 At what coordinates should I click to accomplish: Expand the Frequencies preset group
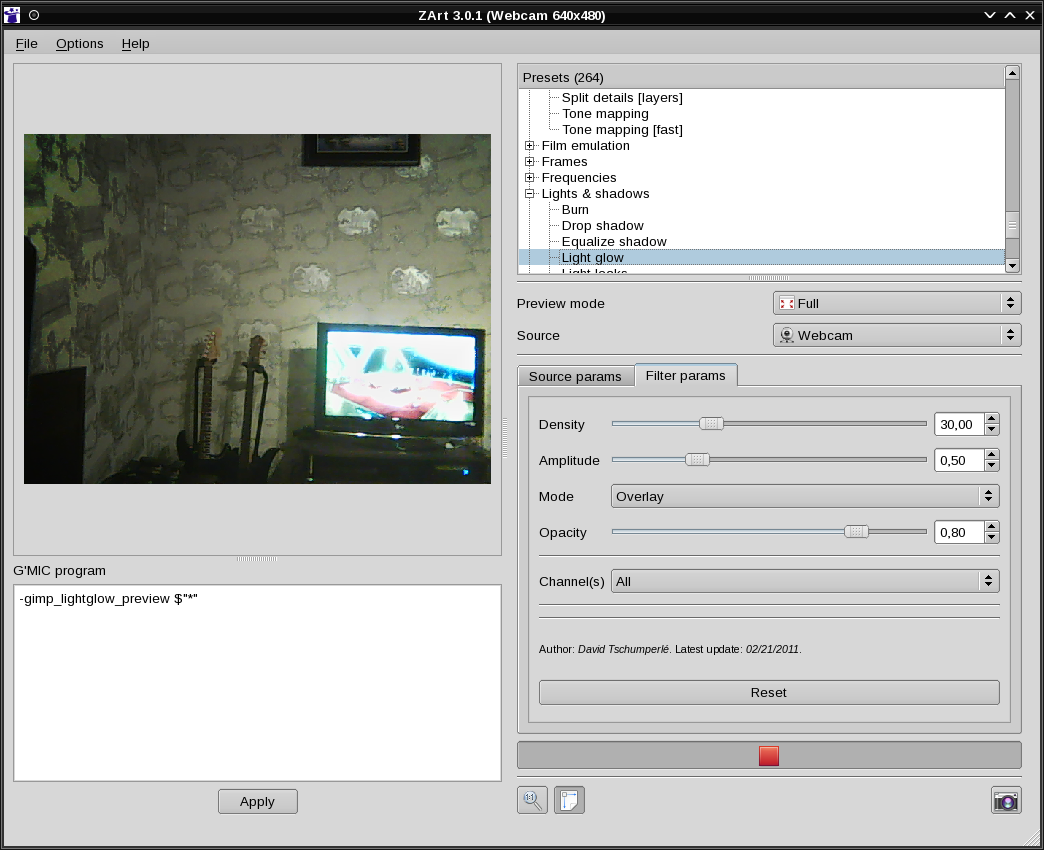[529, 178]
